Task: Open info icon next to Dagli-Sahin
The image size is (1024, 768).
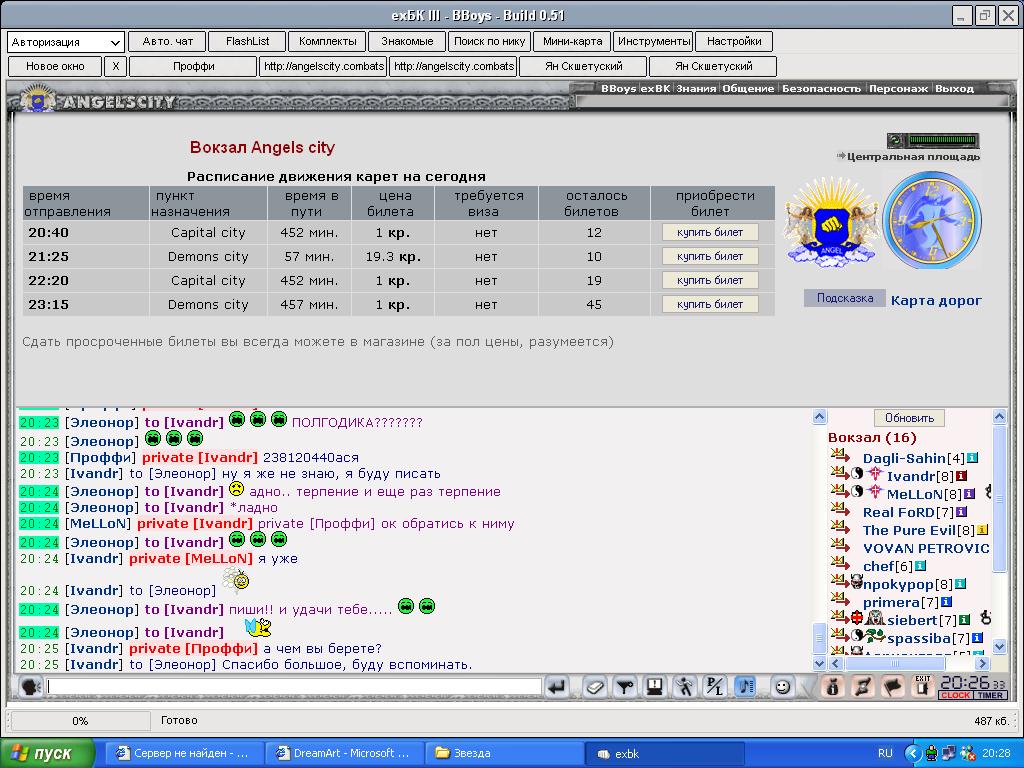Action: click(972, 458)
